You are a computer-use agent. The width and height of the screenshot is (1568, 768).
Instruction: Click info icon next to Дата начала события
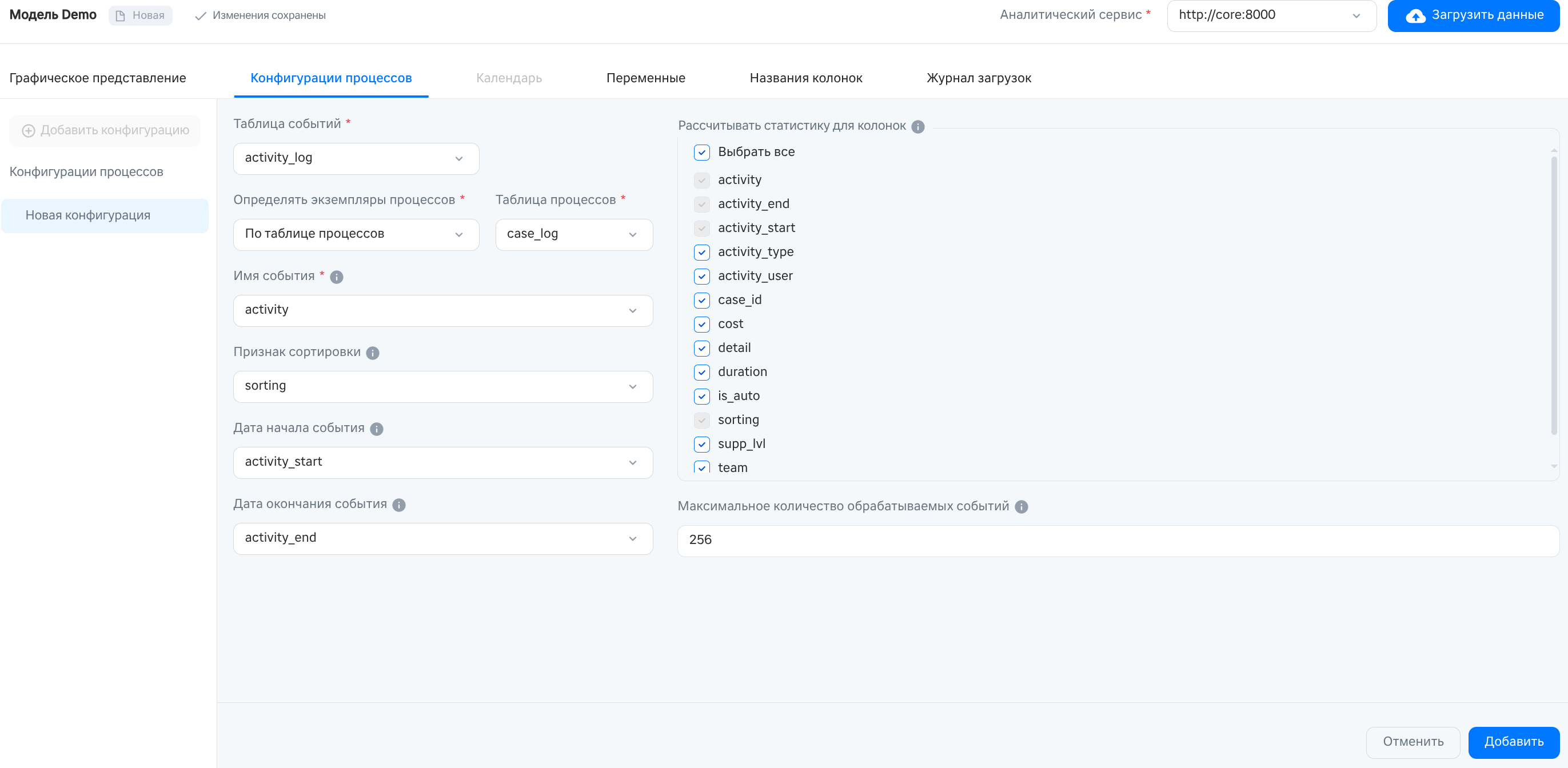coord(377,429)
